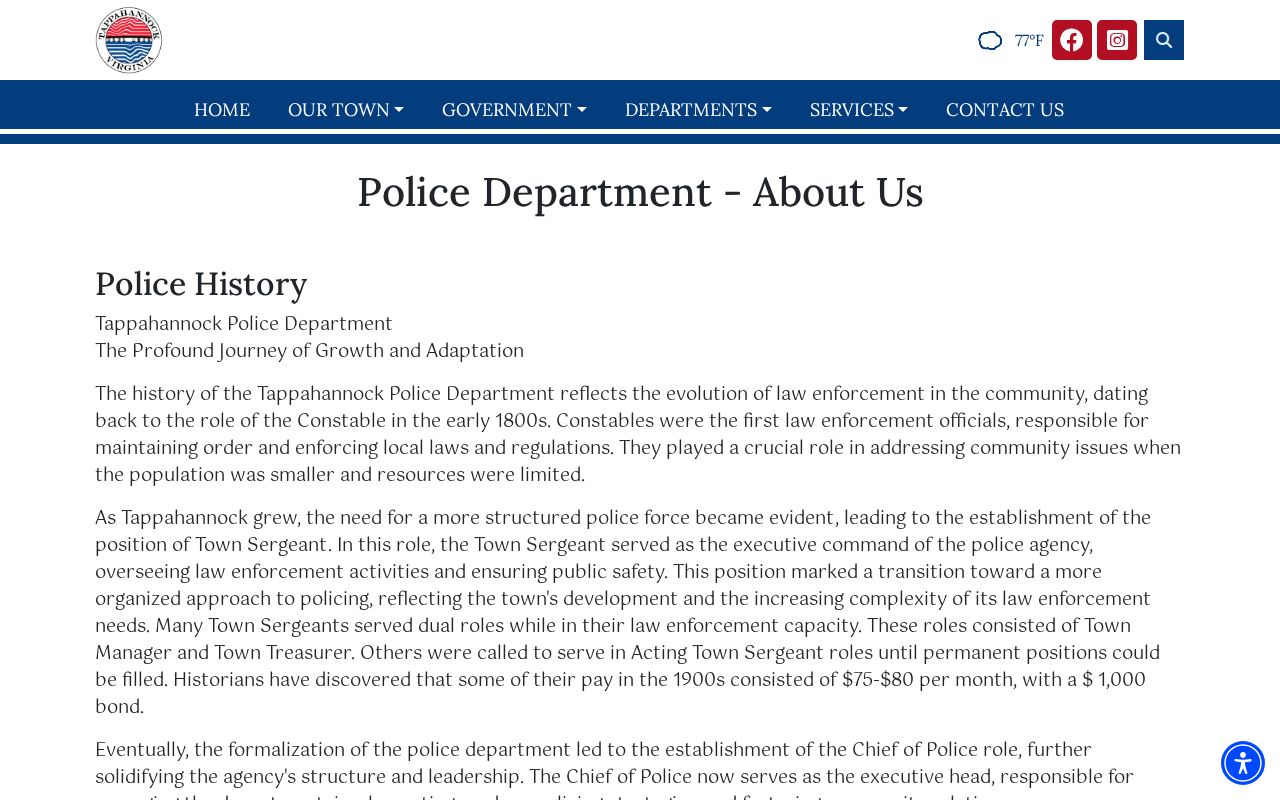Click the 'Police Department - About Us' title
The width and height of the screenshot is (1280, 800).
click(x=640, y=192)
